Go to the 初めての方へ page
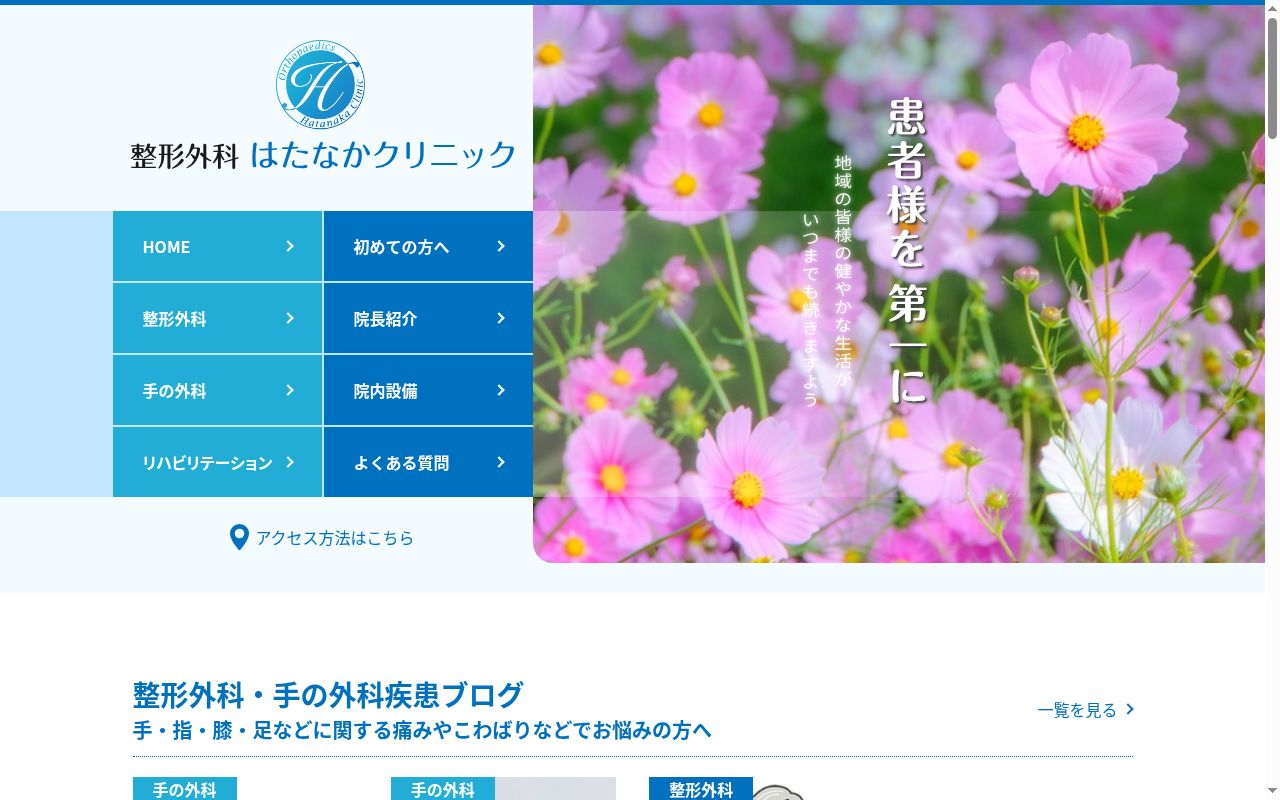Viewport: 1280px width, 800px height. [x=428, y=246]
